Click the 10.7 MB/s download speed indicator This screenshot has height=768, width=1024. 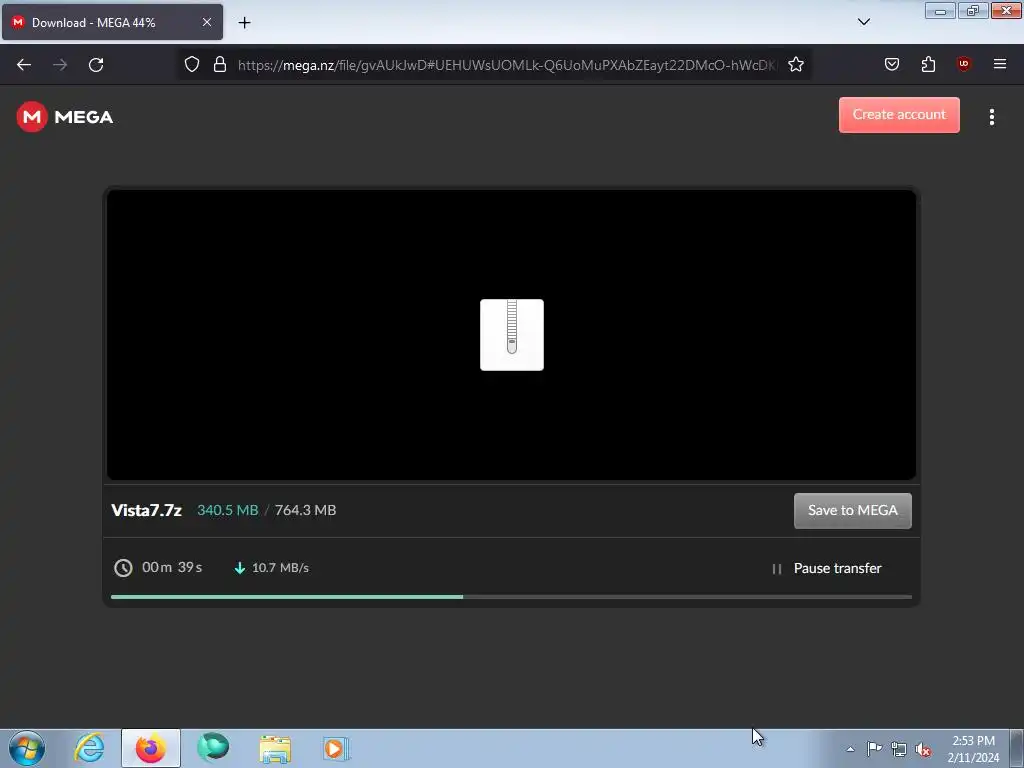point(271,568)
